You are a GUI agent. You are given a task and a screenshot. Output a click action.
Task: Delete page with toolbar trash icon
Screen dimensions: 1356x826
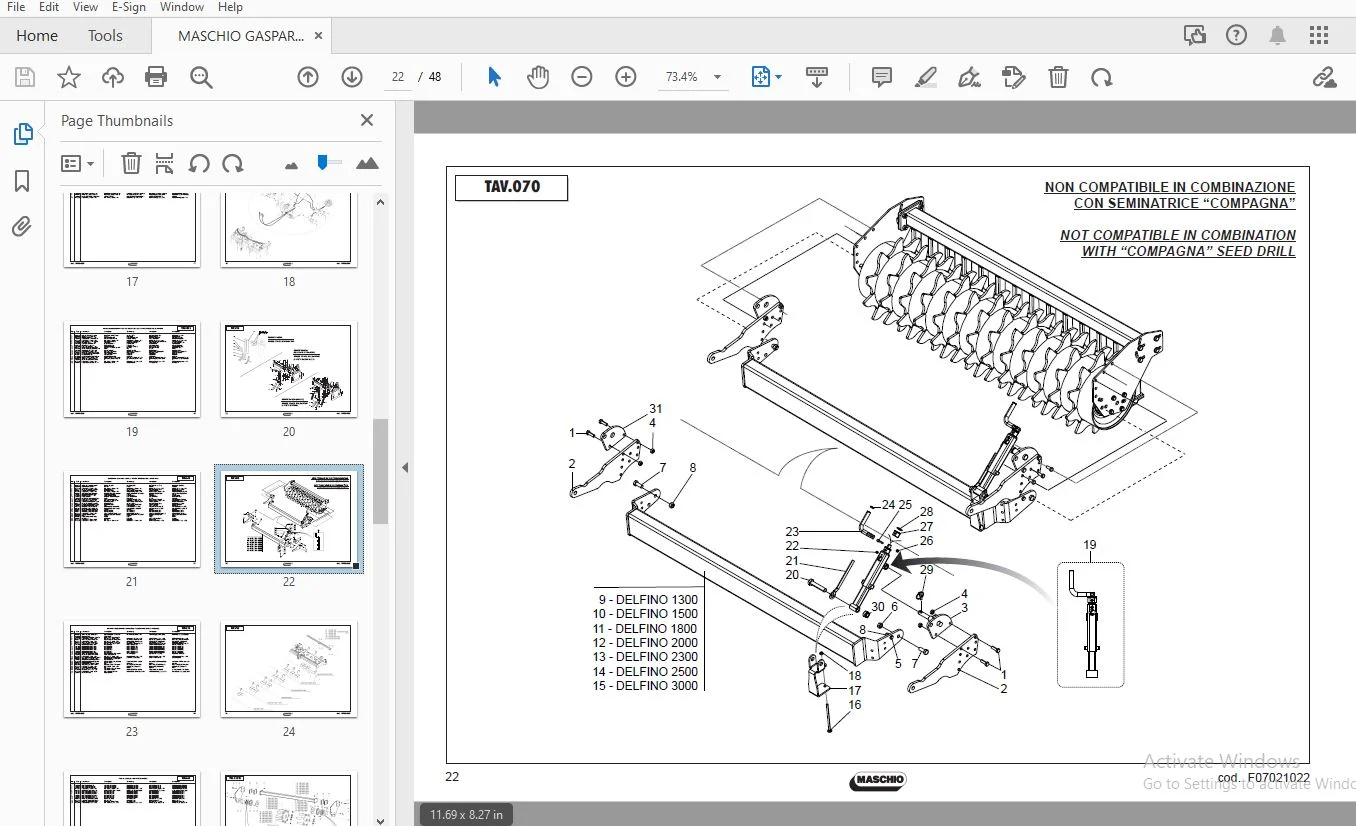pos(1058,77)
